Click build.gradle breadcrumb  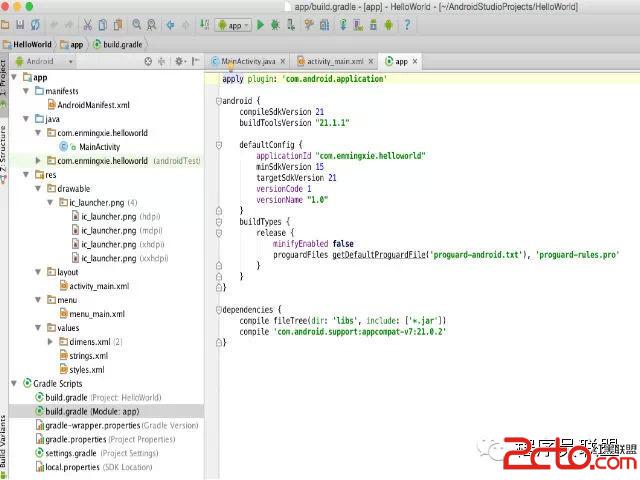(x=118, y=44)
